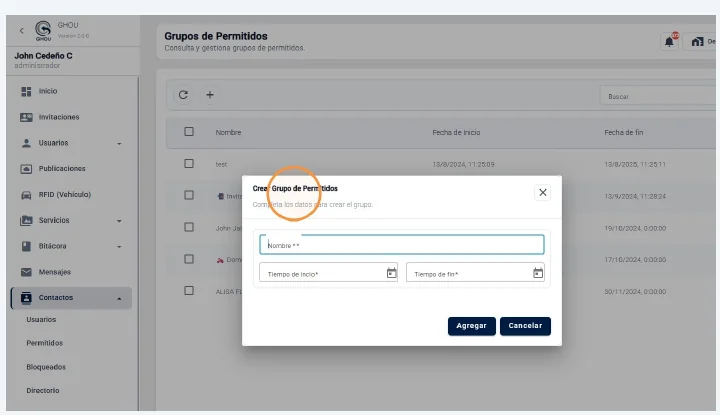Viewport: 720px width, 415px height.
Task: Check the box for the Dom row
Action: (189, 259)
